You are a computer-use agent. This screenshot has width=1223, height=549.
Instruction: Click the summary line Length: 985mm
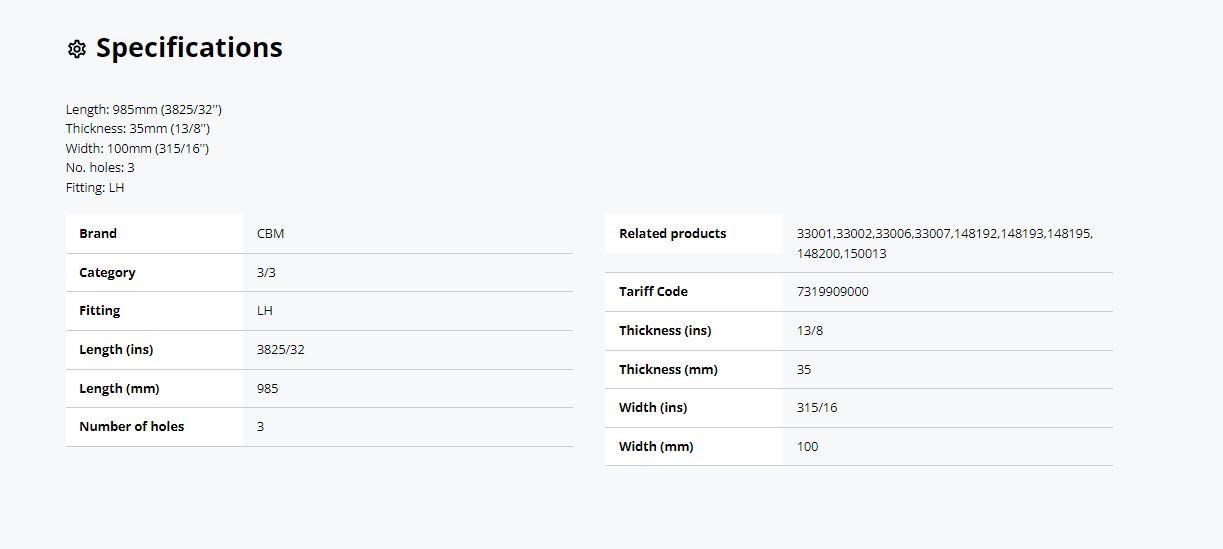coord(144,110)
